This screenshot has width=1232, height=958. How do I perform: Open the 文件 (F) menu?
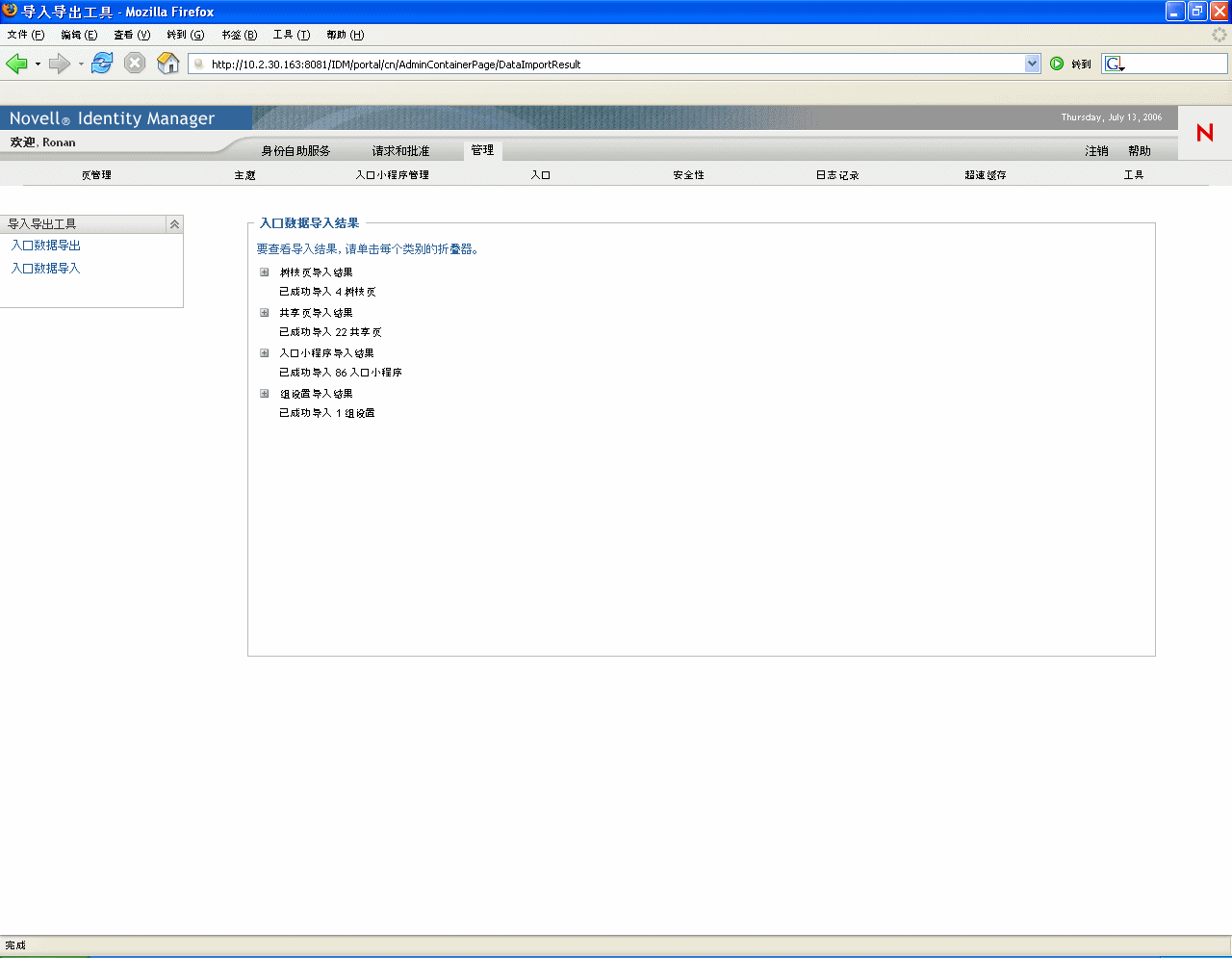[26, 35]
